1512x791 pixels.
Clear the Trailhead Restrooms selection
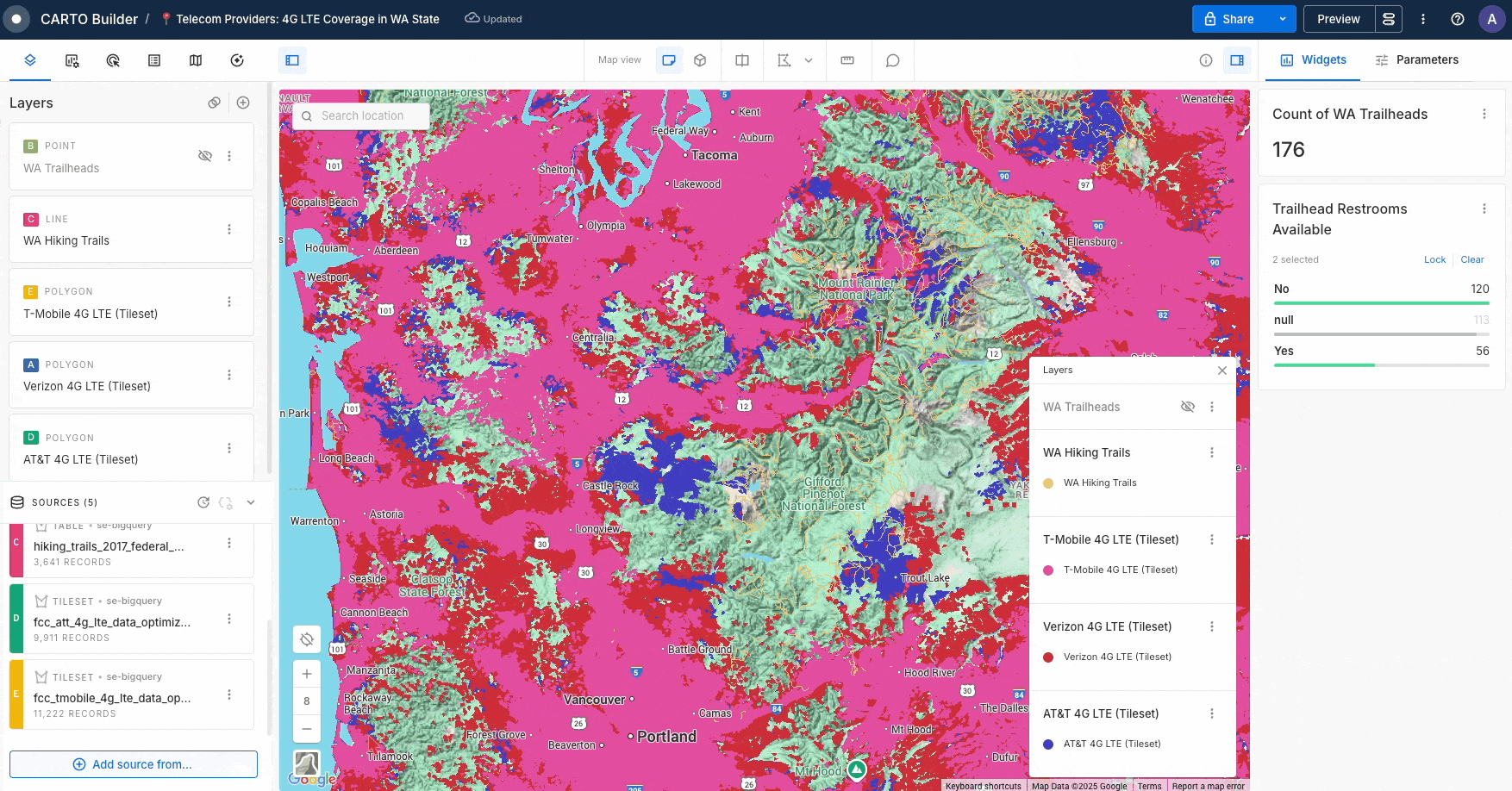tap(1471, 259)
